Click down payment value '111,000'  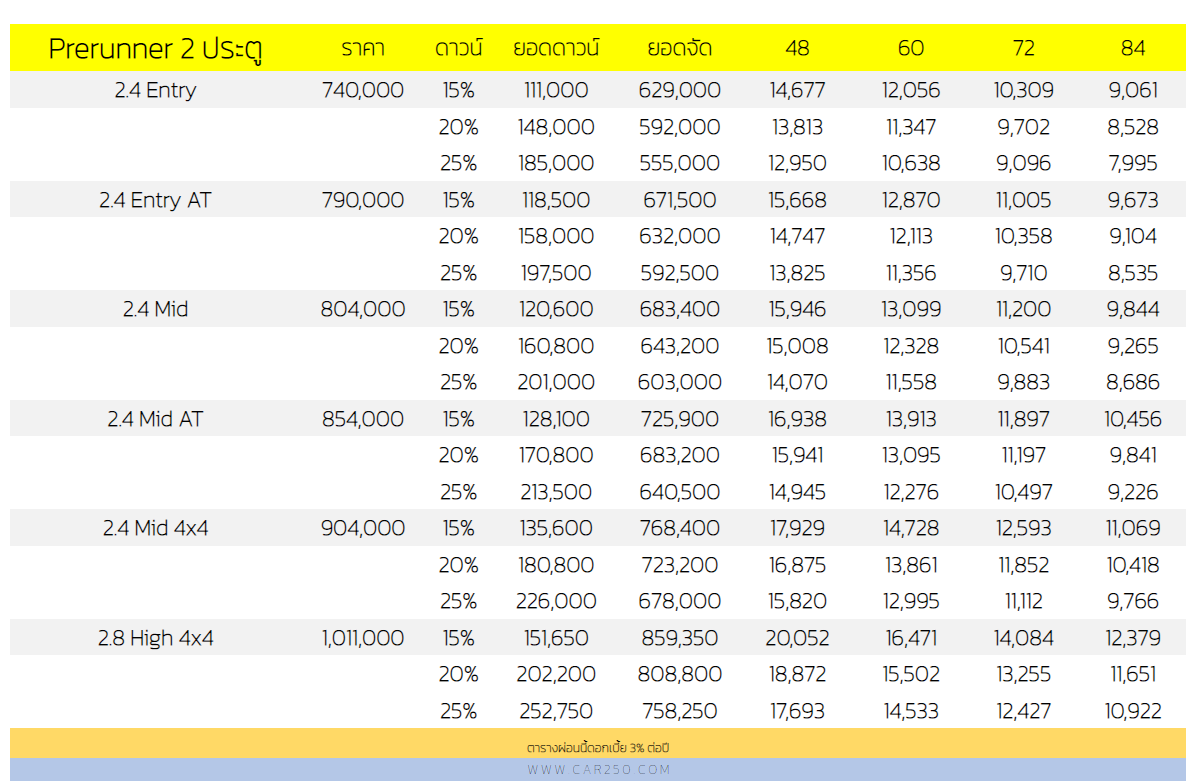pyautogui.click(x=556, y=90)
